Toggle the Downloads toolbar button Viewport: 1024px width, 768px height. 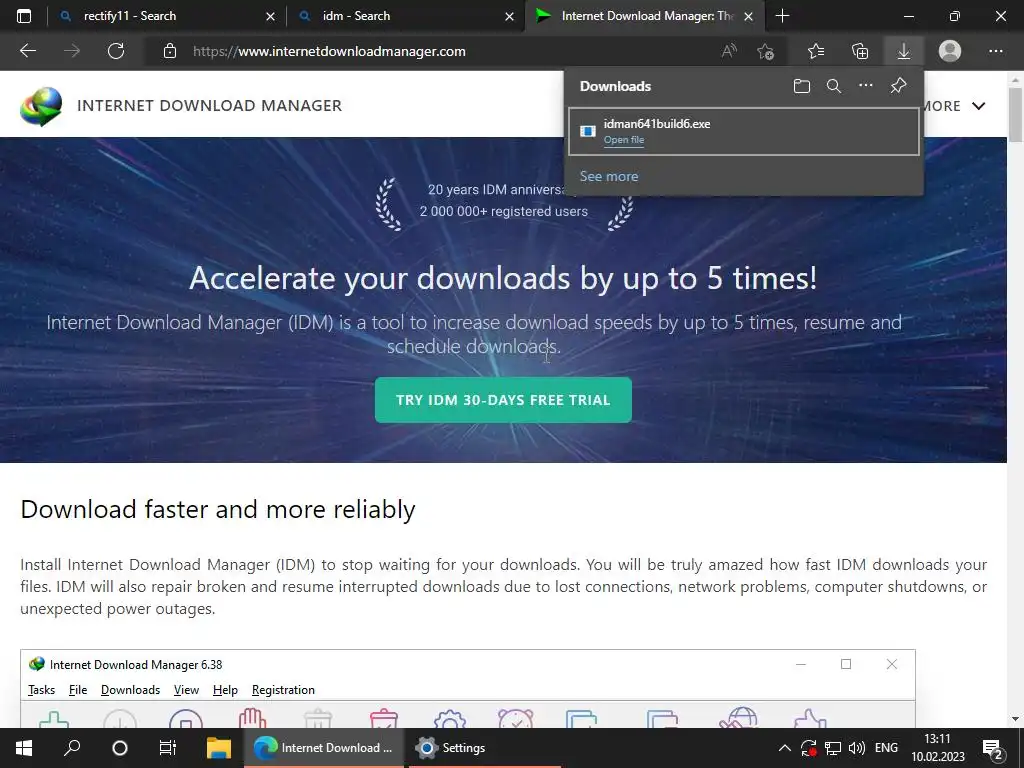(904, 51)
